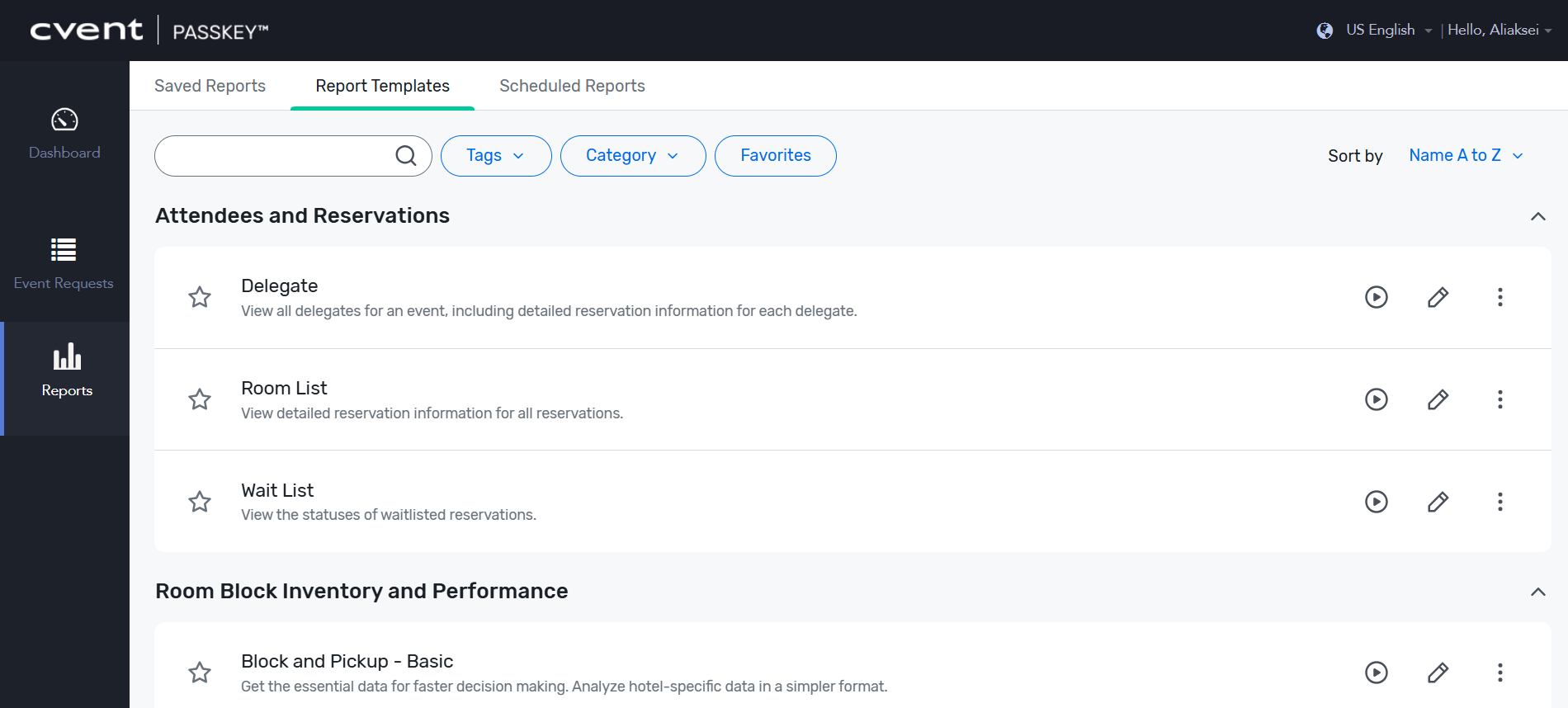This screenshot has width=1568, height=708.
Task: Open the US English language dropdown
Action: point(1389,31)
